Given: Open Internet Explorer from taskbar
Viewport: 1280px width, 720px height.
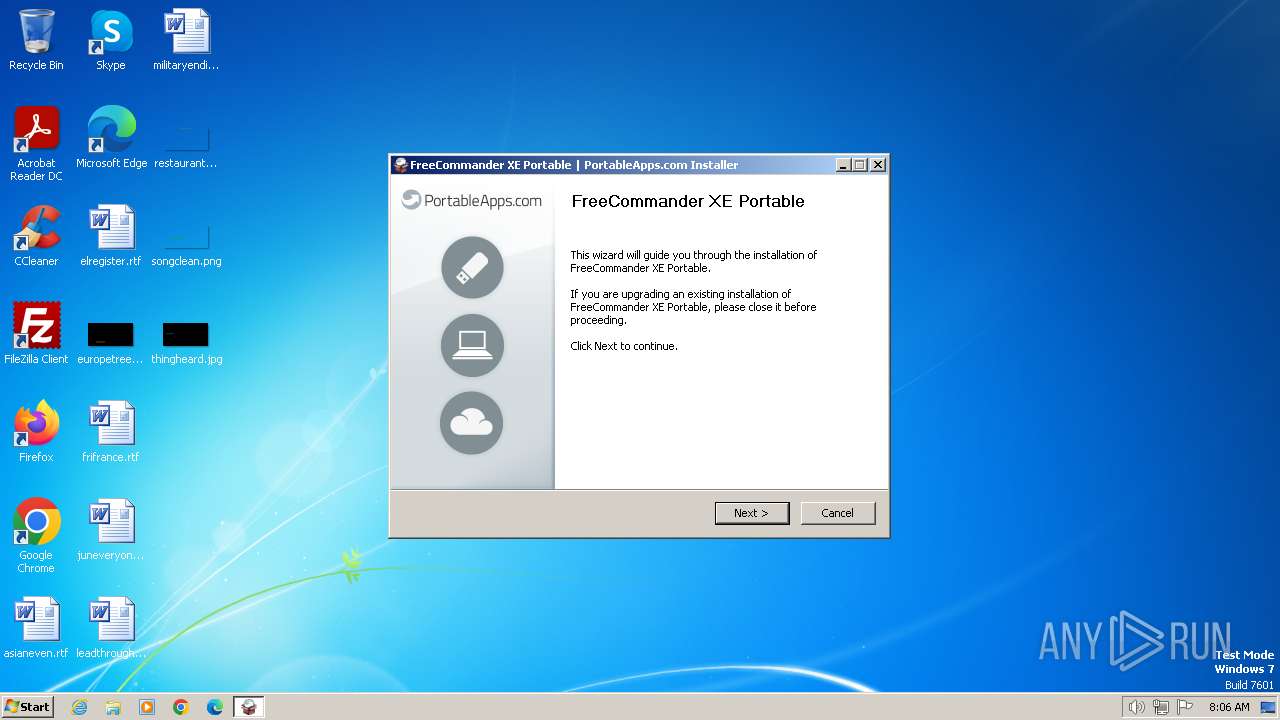Looking at the screenshot, I should click(x=79, y=707).
